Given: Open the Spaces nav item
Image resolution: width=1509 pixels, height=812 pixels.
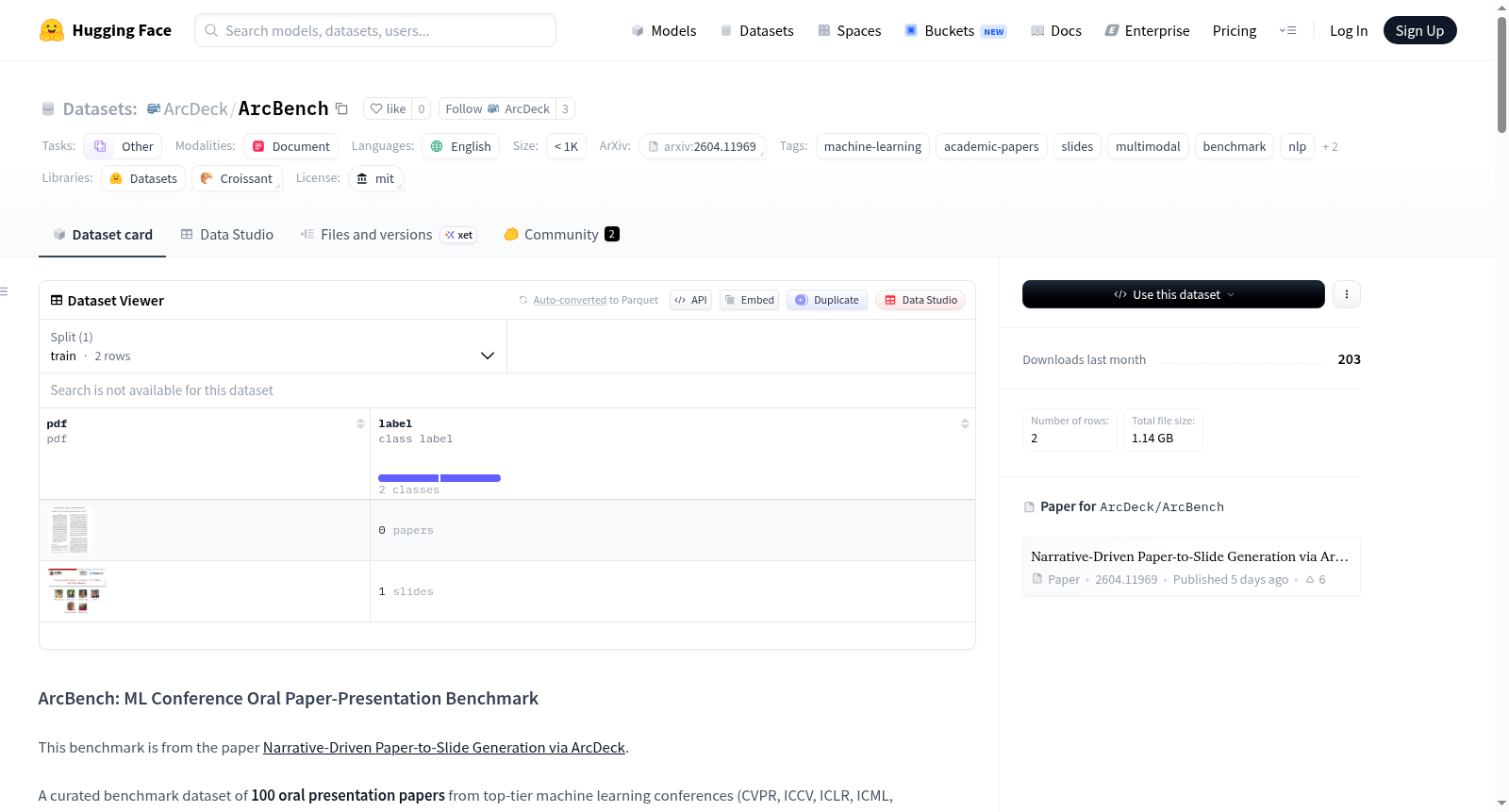Looking at the screenshot, I should [x=850, y=30].
